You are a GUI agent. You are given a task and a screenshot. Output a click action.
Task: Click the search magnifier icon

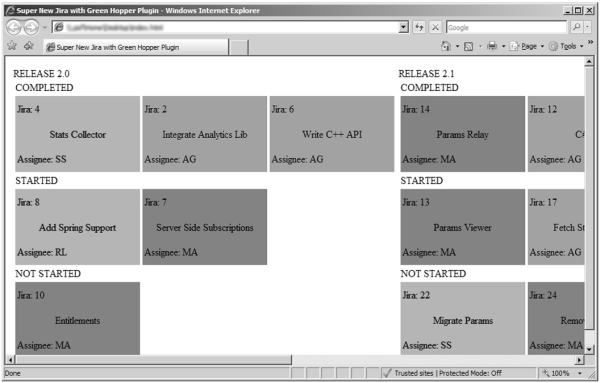(576, 27)
